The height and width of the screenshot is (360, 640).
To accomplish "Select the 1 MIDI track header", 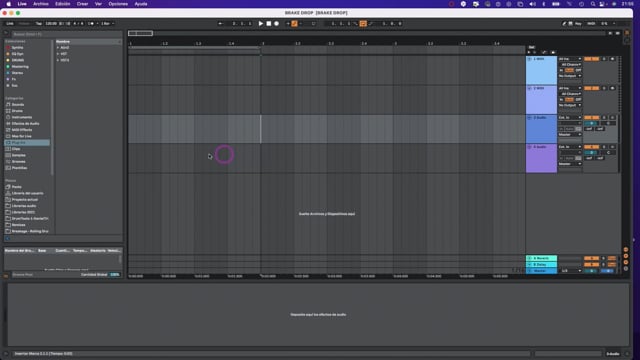I will tap(541, 70).
